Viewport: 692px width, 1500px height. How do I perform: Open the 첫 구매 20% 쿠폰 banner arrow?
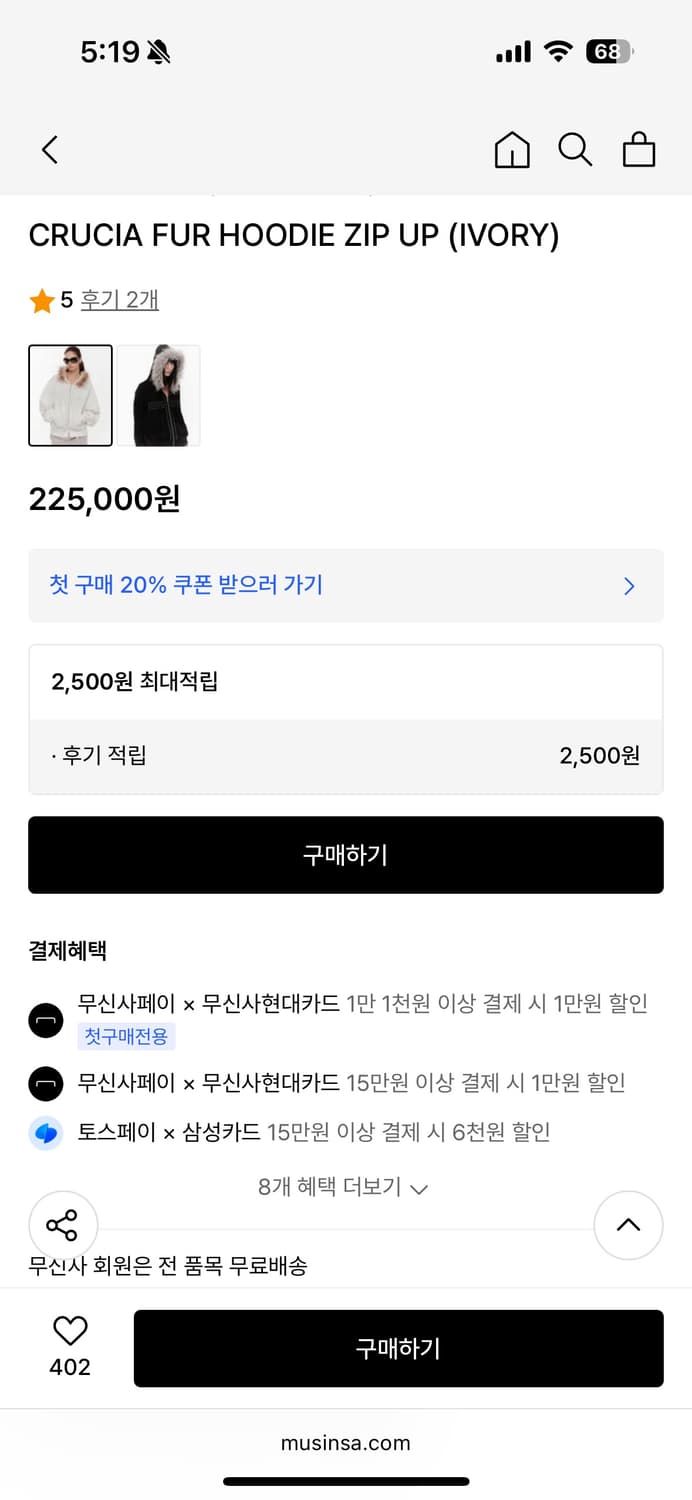click(x=629, y=586)
